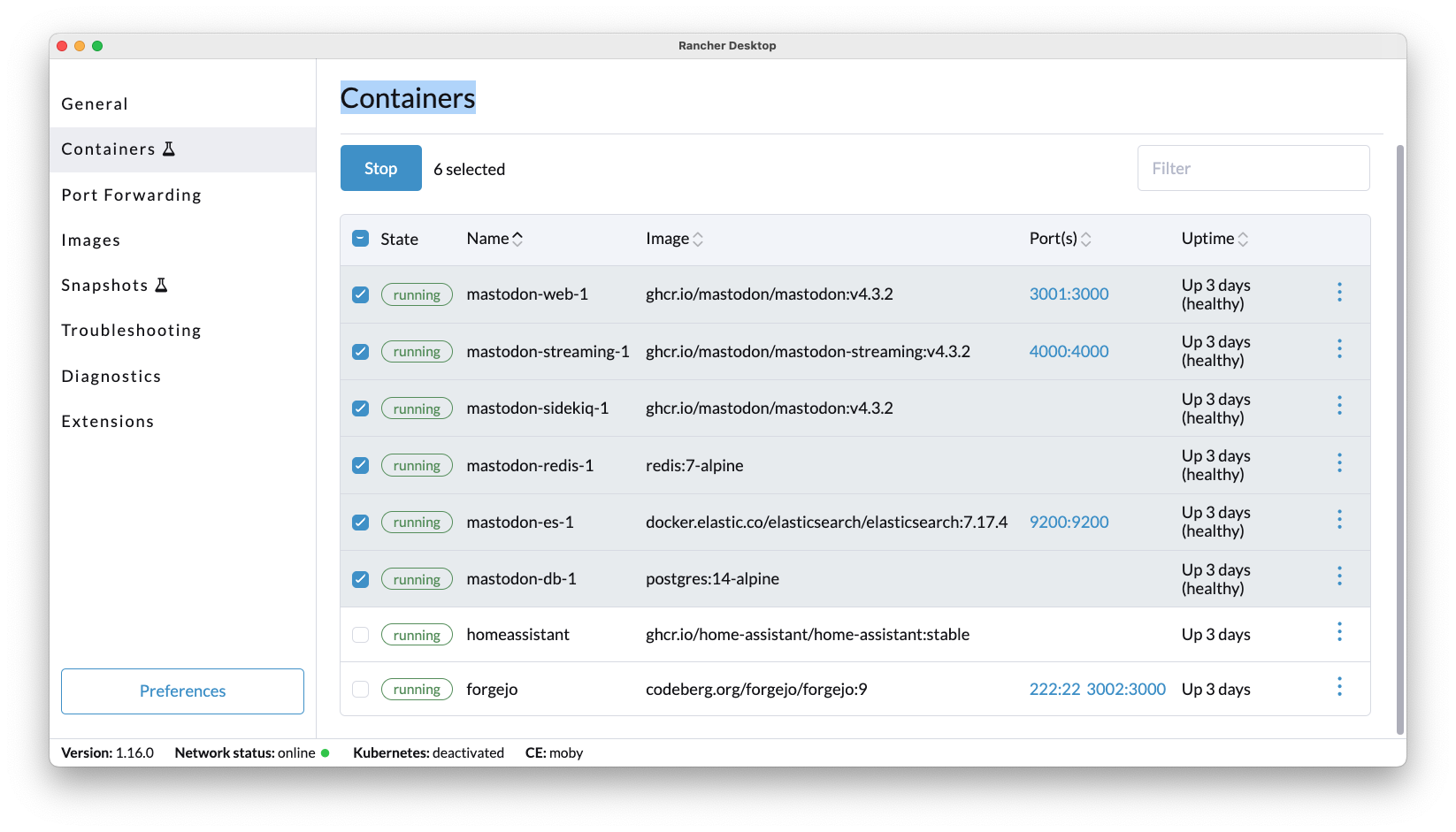Open forgejo's 3002:3000 port link
This screenshot has height=832, width=1456.
pyautogui.click(x=1126, y=690)
